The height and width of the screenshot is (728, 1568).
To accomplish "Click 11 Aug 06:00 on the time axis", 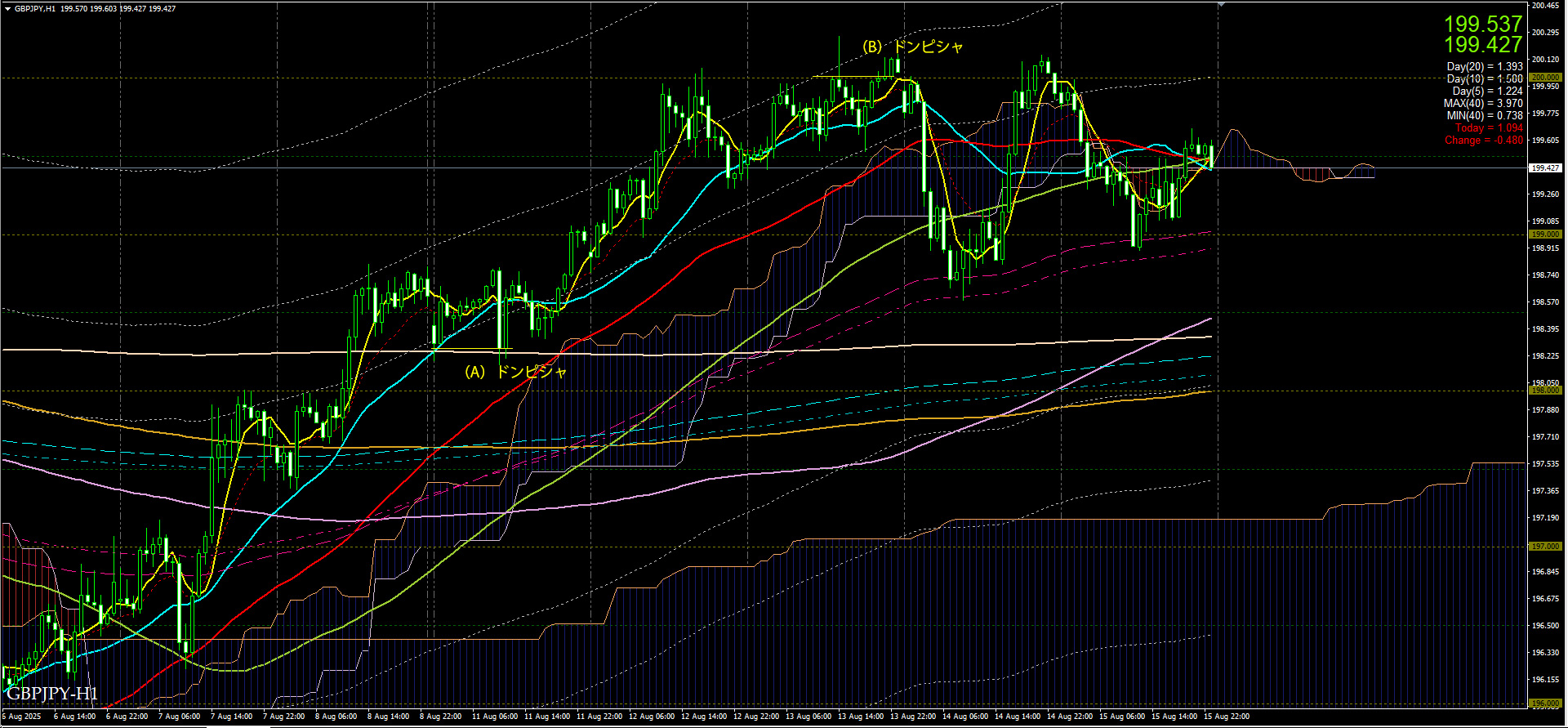I will (x=495, y=717).
